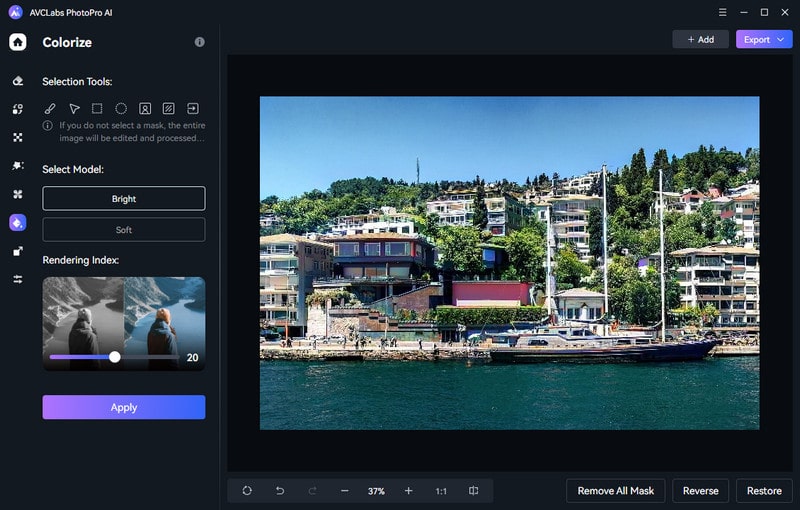Open the stylize tool in sidebar
Viewport: 800px width, 510px height.
18,166
